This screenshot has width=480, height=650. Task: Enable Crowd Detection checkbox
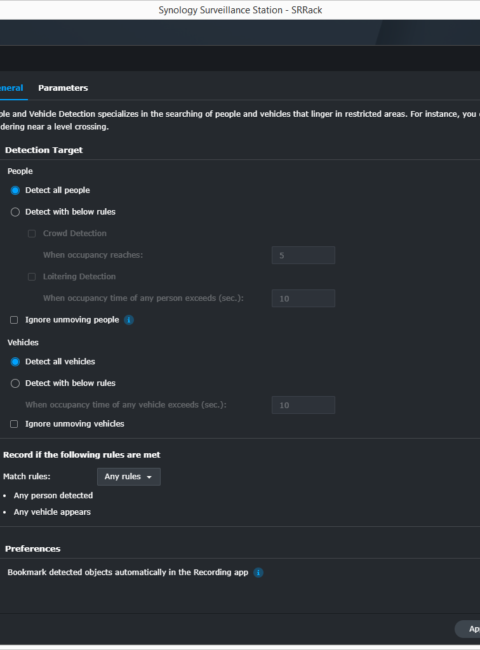click(32, 234)
